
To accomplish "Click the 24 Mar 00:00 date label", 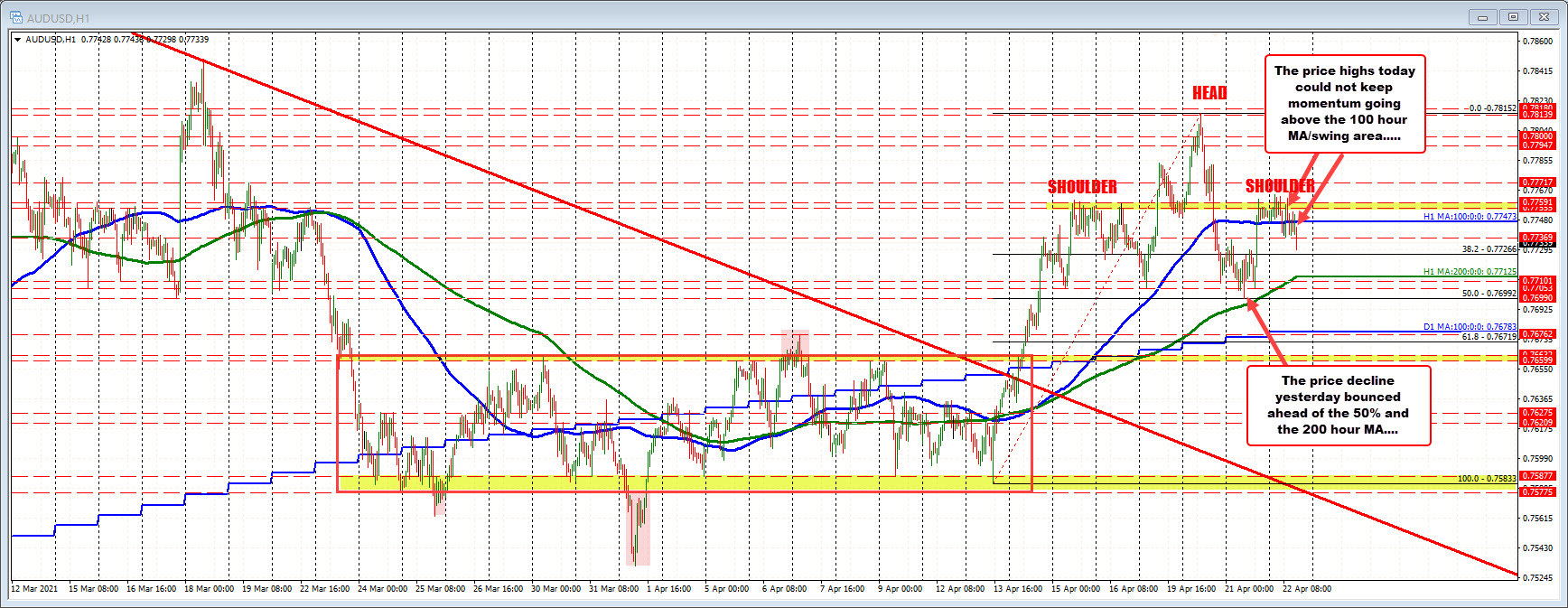I will coord(382,589).
